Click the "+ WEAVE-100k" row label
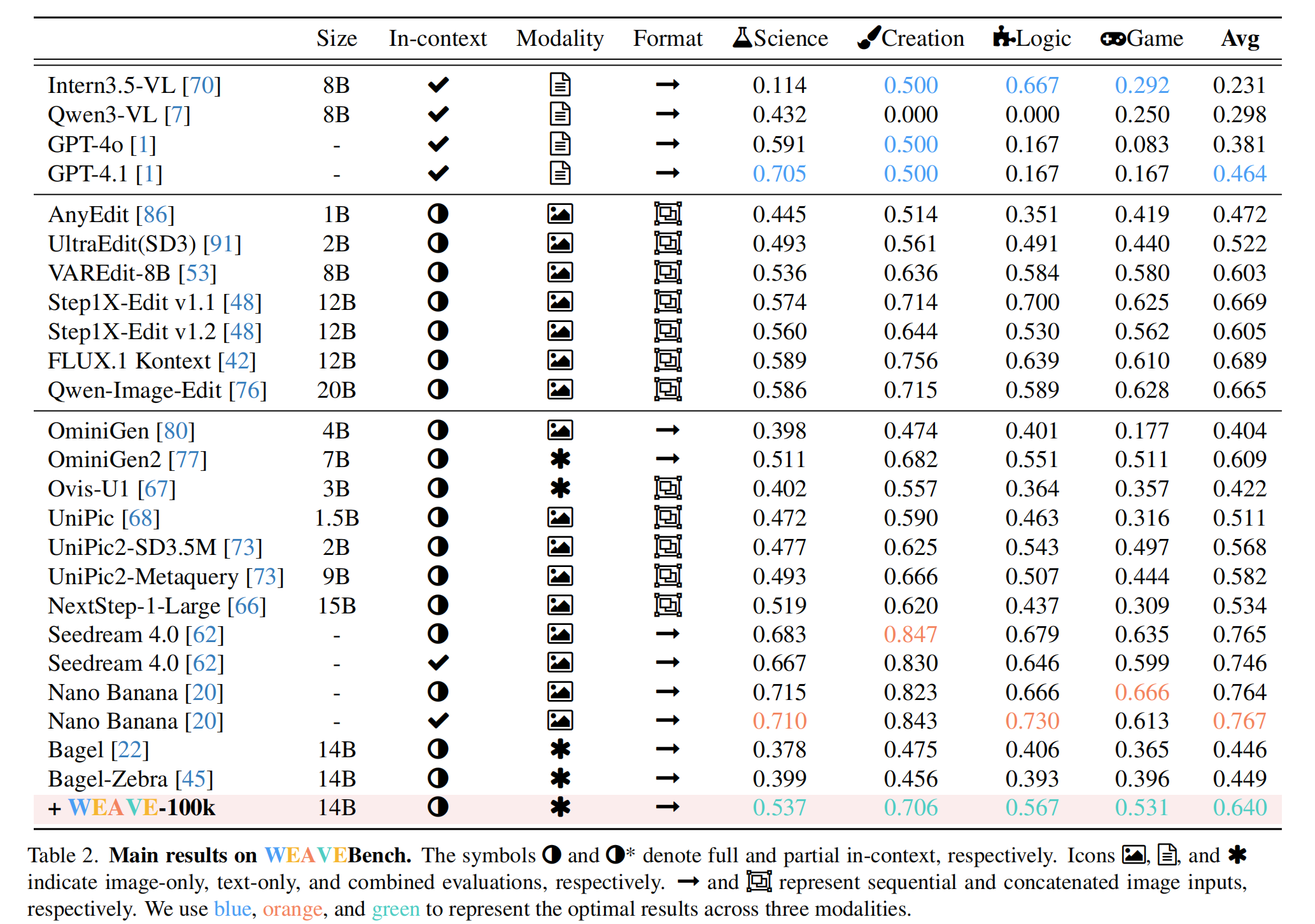Image resolution: width=1315 pixels, height=924 pixels. pos(132,808)
